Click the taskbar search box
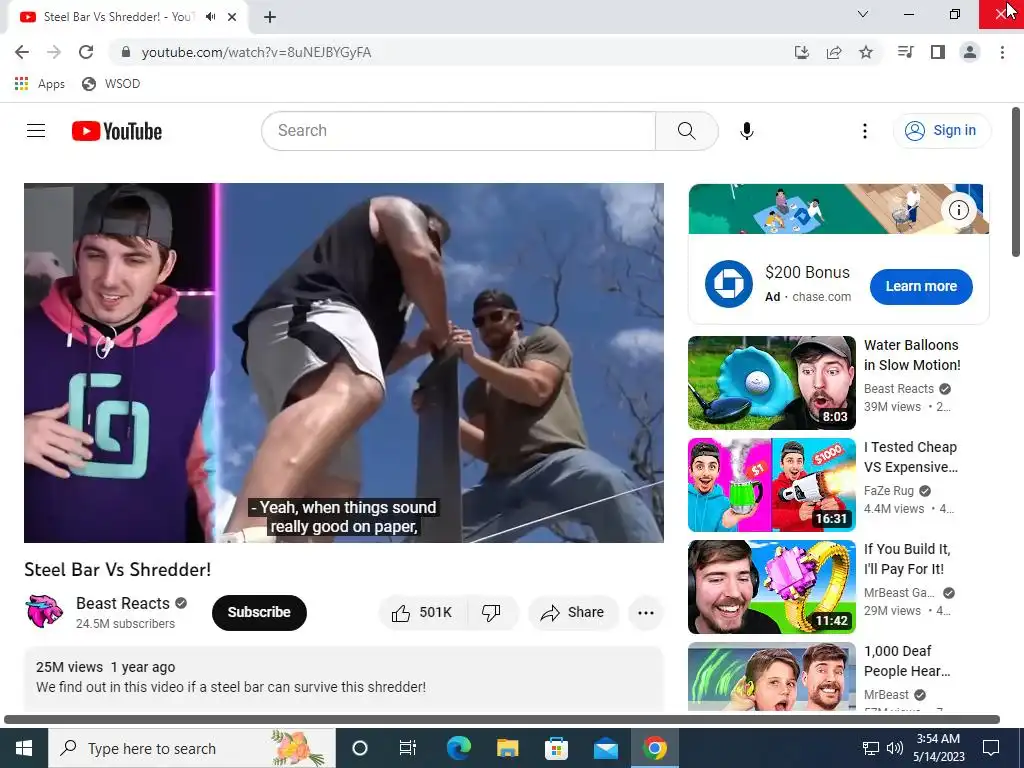This screenshot has height=768, width=1024. tap(192, 748)
